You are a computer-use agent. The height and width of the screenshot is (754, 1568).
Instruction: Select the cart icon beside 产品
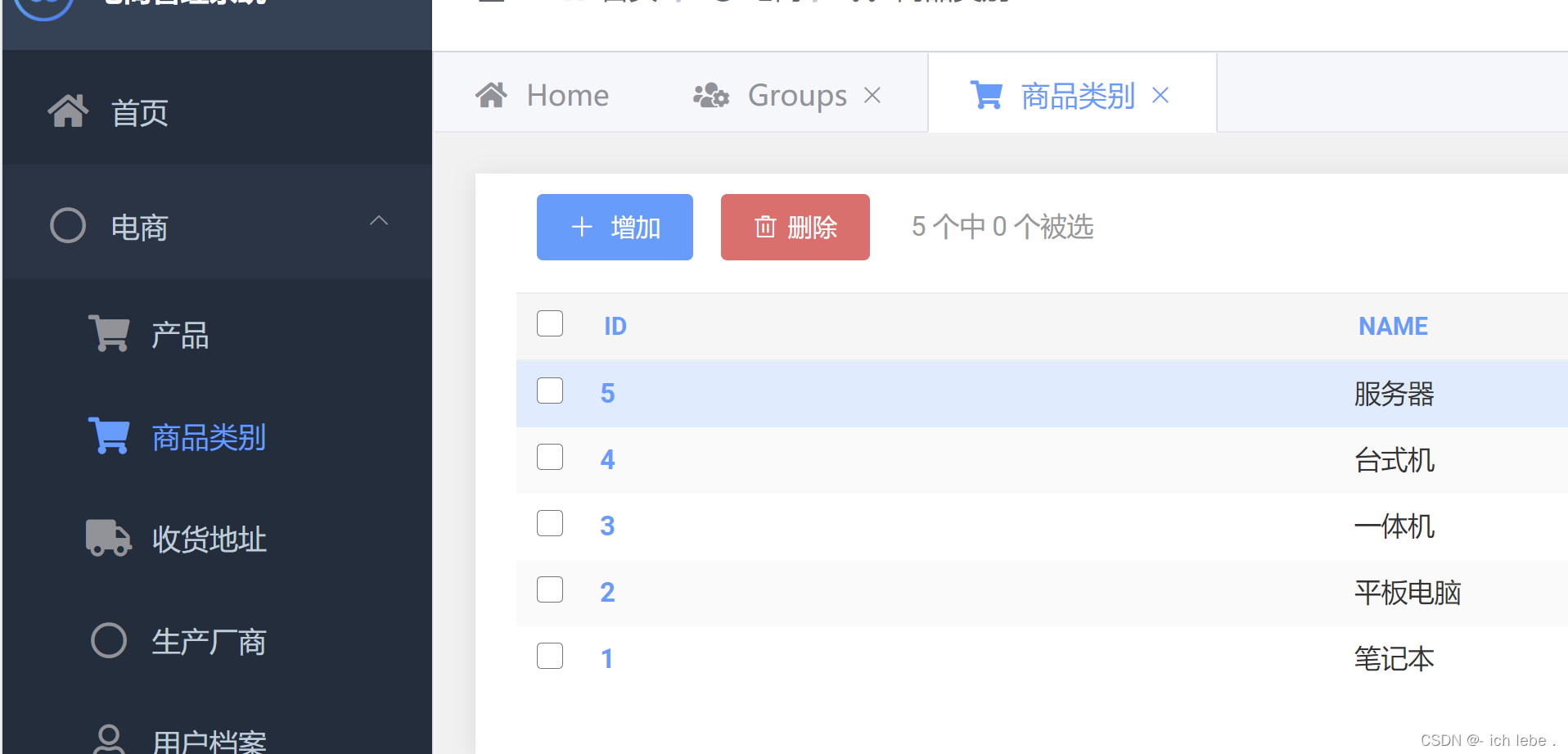tap(109, 332)
